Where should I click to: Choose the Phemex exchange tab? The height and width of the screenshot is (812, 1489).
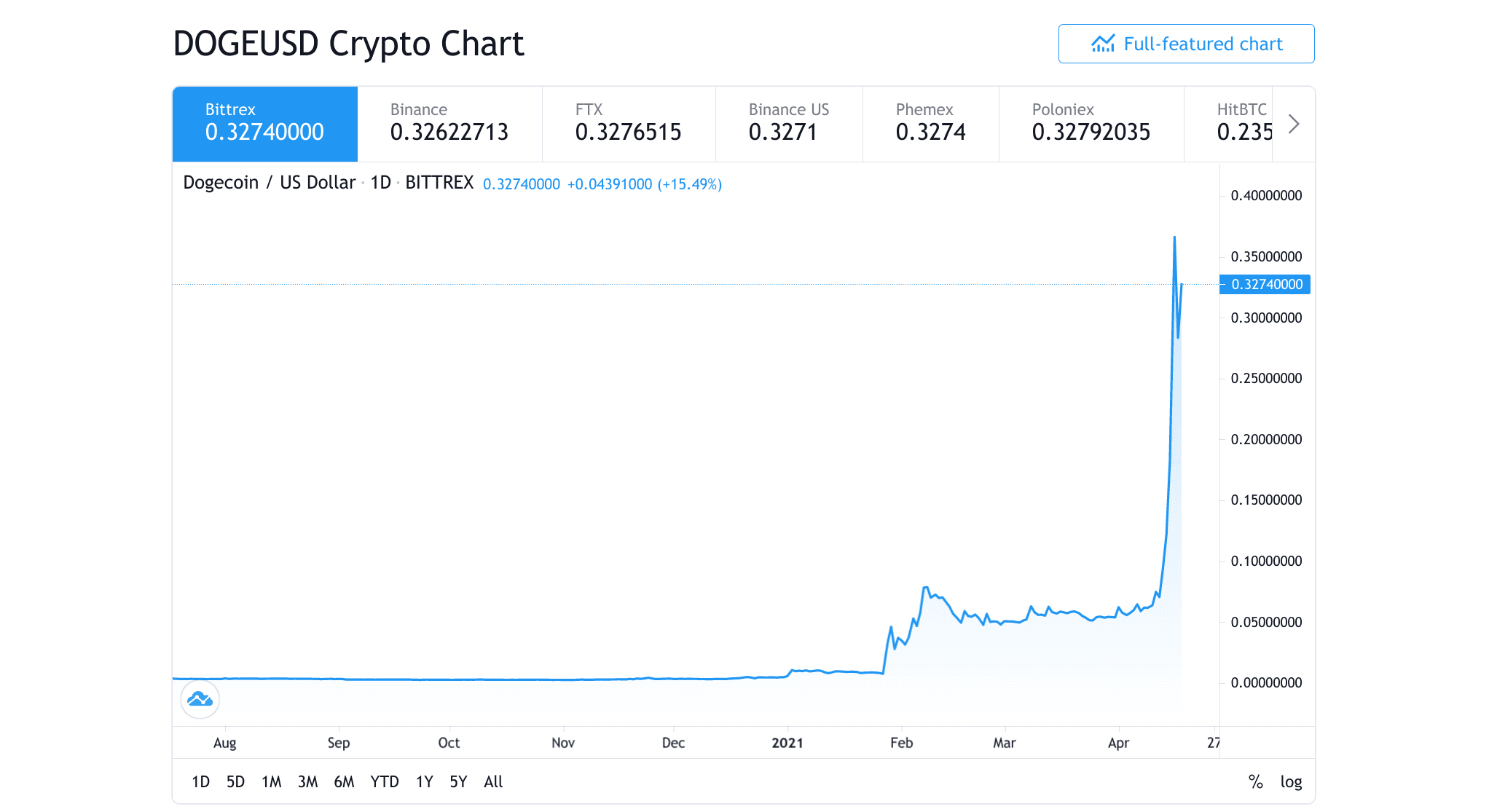tap(930, 124)
